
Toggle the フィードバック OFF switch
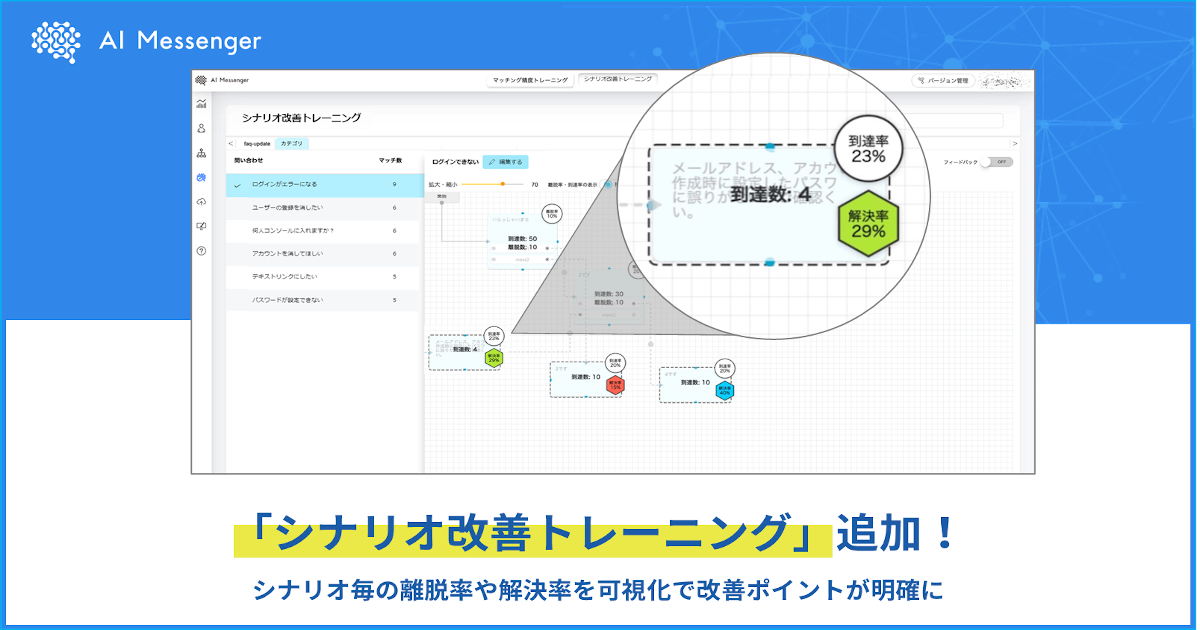pyautogui.click(x=996, y=162)
